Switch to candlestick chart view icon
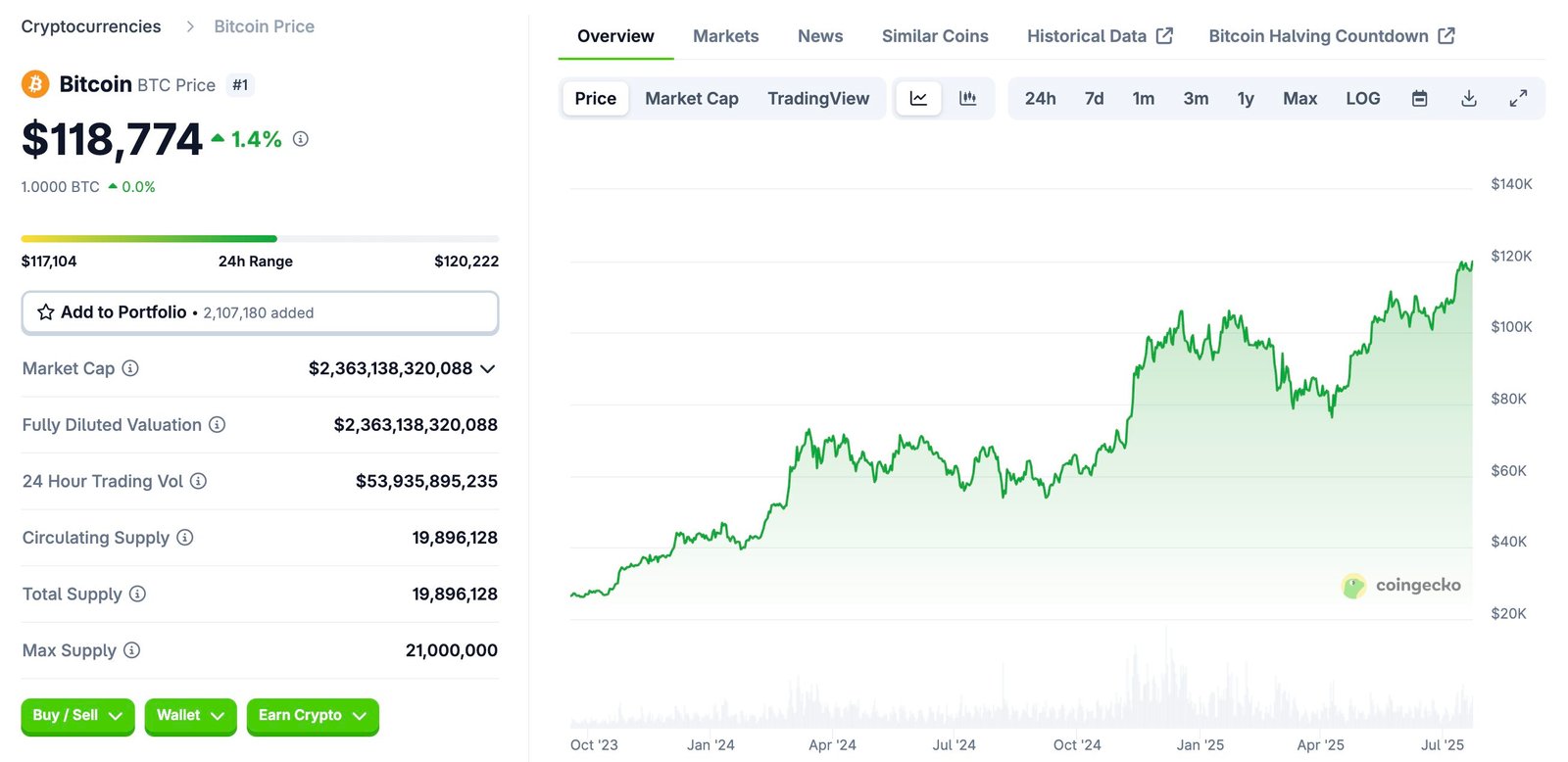This screenshot has height=762, width=1568. pos(967,98)
